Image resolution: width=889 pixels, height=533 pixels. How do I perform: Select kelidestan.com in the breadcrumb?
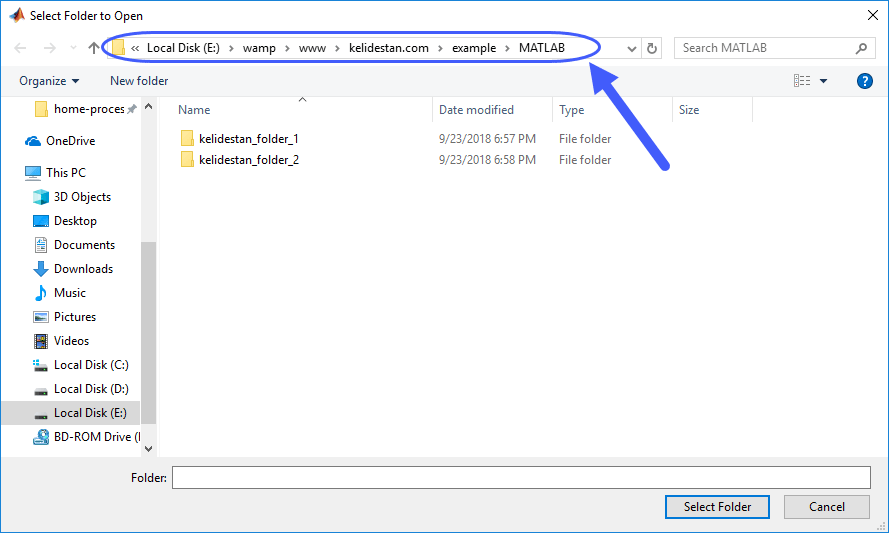[388, 48]
